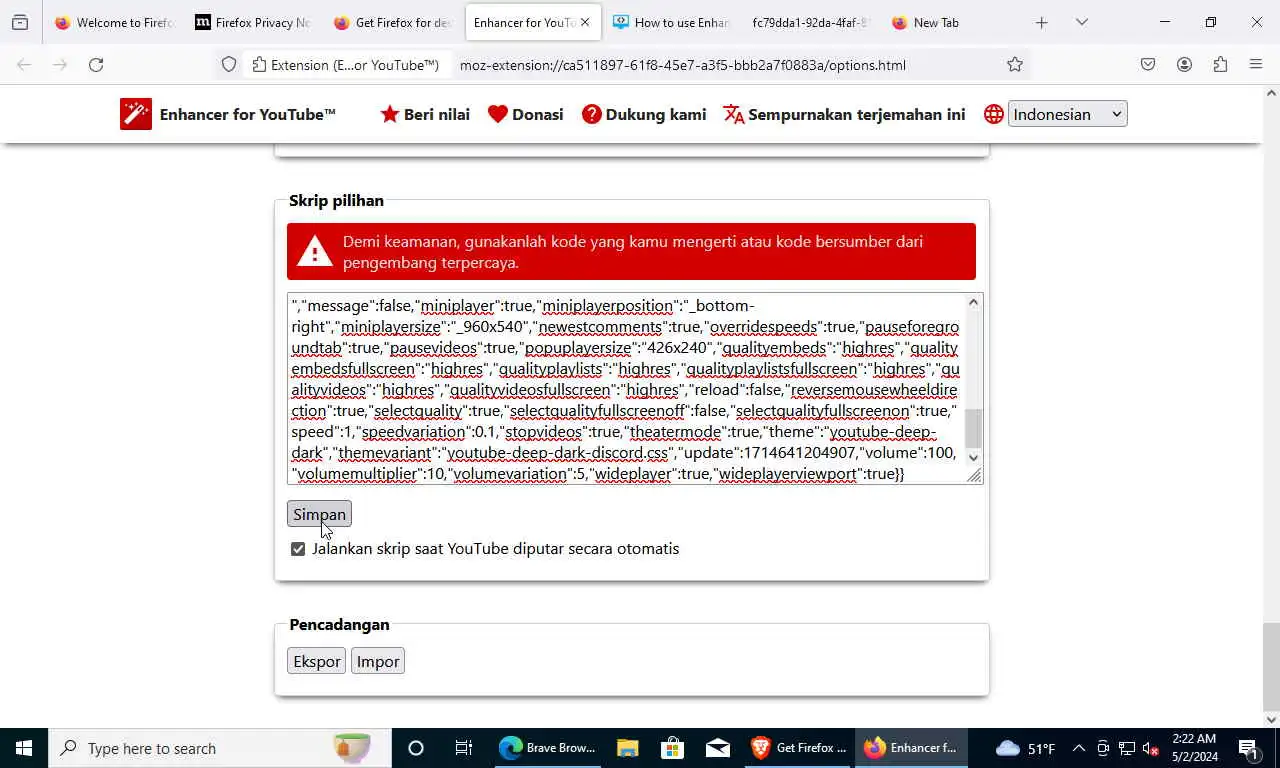This screenshot has height=768, width=1280.
Task: Toggle Jalankan skrip saat YouTube diputar checkbox
Action: 298,549
